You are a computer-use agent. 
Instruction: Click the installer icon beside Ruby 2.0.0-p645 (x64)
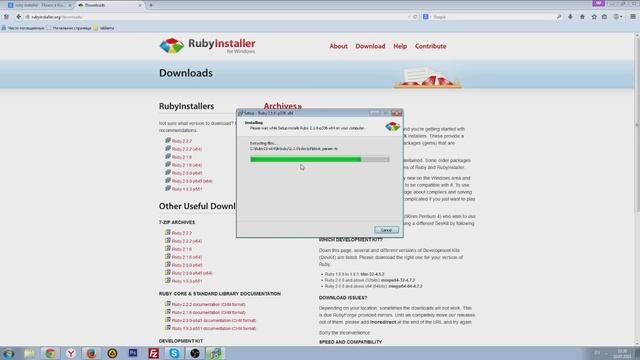pyautogui.click(x=168, y=180)
